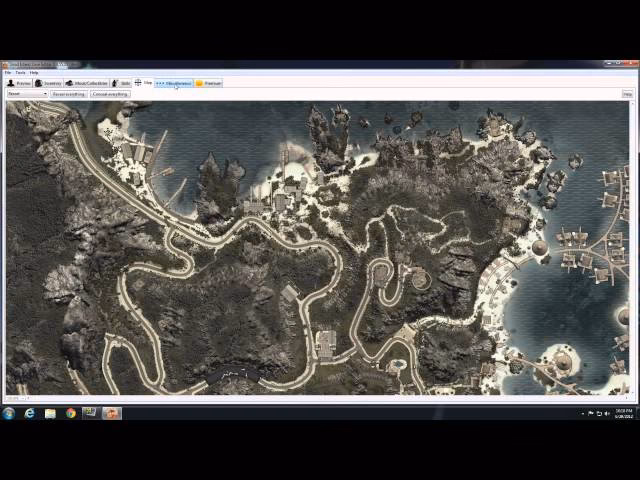This screenshot has height=480, width=640.
Task: Expand the map location dropdown
Action: click(x=28, y=94)
